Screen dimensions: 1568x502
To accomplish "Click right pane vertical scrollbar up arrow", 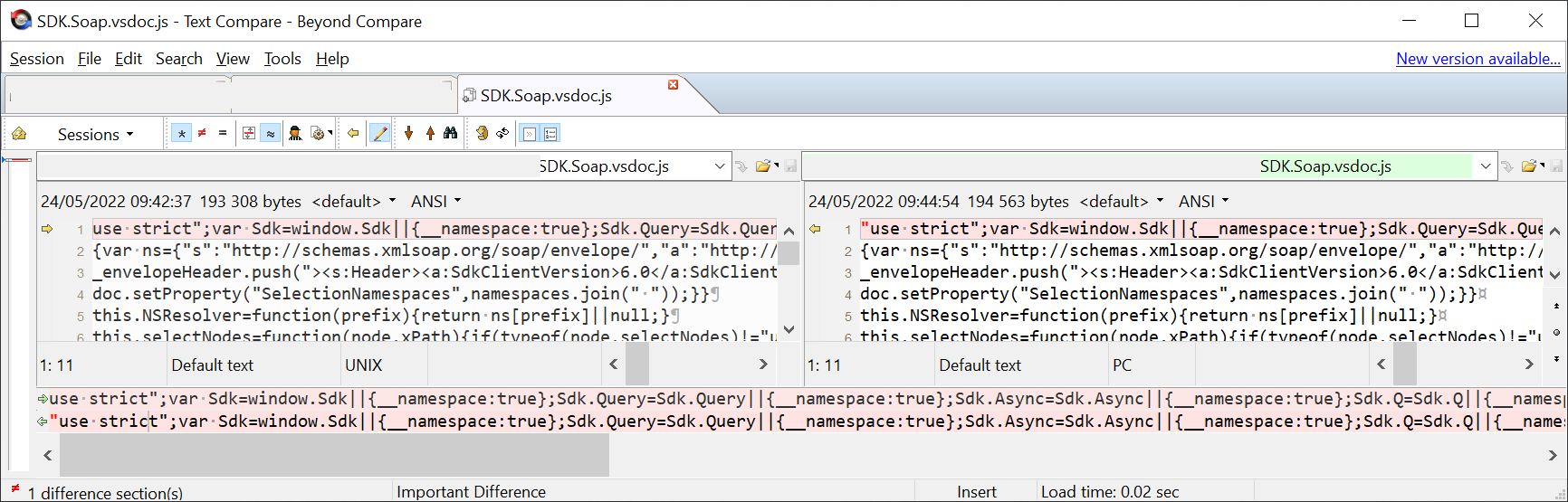I will (1554, 232).
